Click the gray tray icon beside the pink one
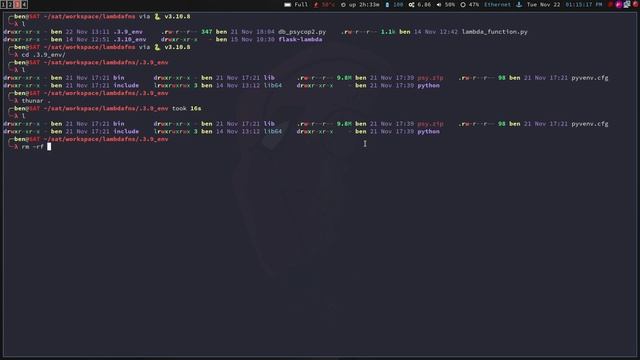The height and width of the screenshot is (360, 640). click(x=627, y=5)
